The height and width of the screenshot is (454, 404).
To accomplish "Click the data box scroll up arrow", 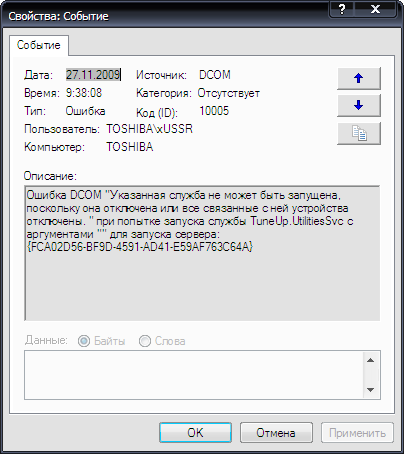I will point(370,360).
